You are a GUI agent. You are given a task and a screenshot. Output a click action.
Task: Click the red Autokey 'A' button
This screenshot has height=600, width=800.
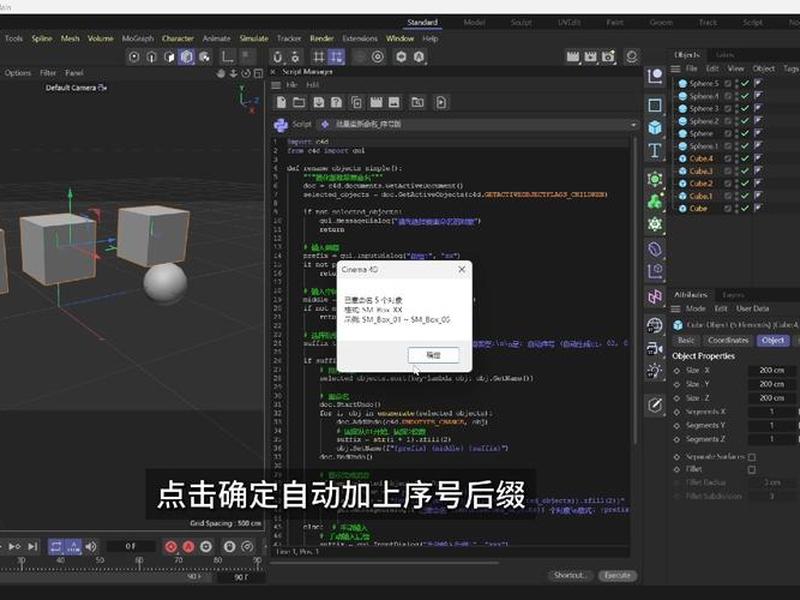click(188, 547)
